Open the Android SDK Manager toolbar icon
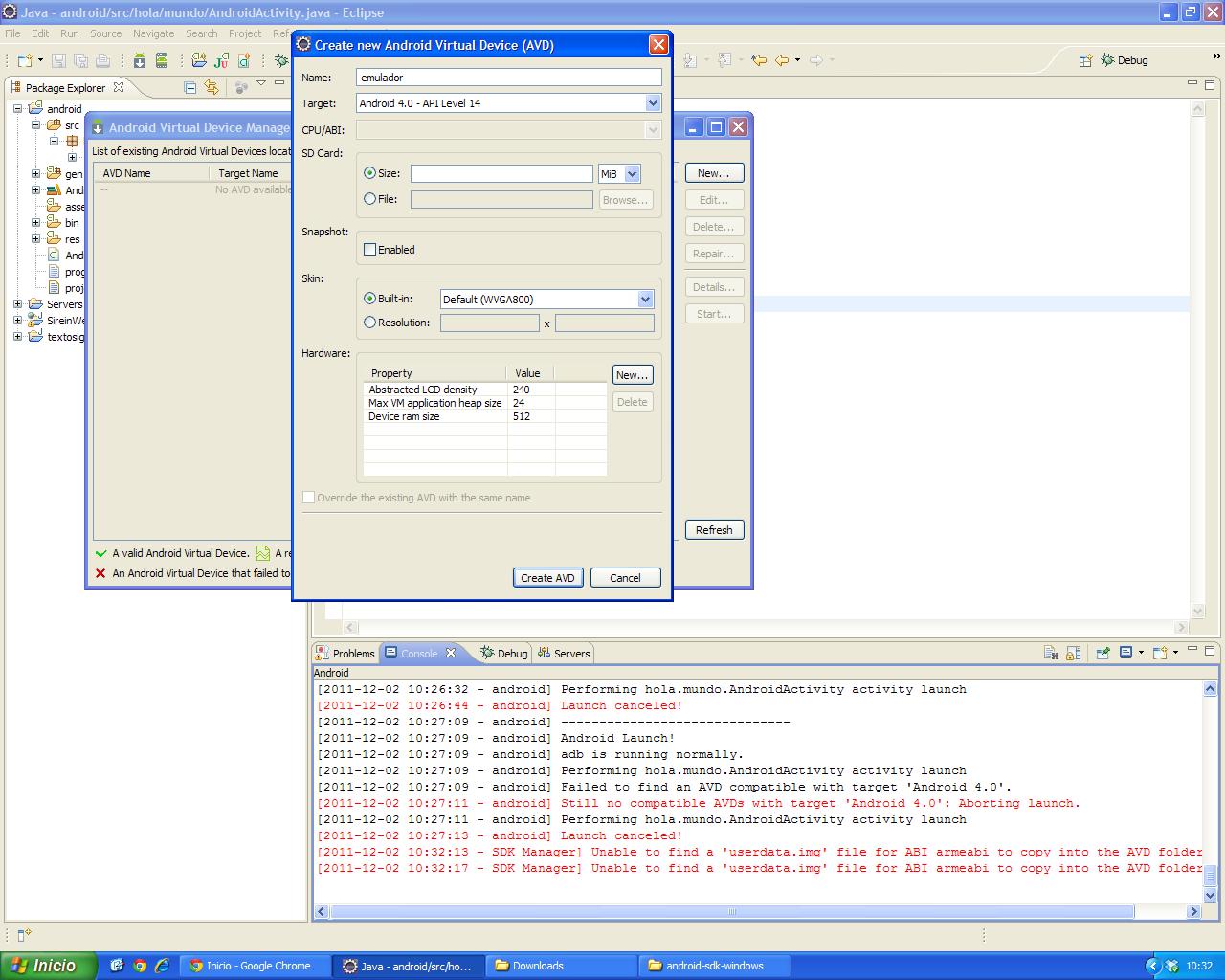The image size is (1225, 980). pos(140,60)
